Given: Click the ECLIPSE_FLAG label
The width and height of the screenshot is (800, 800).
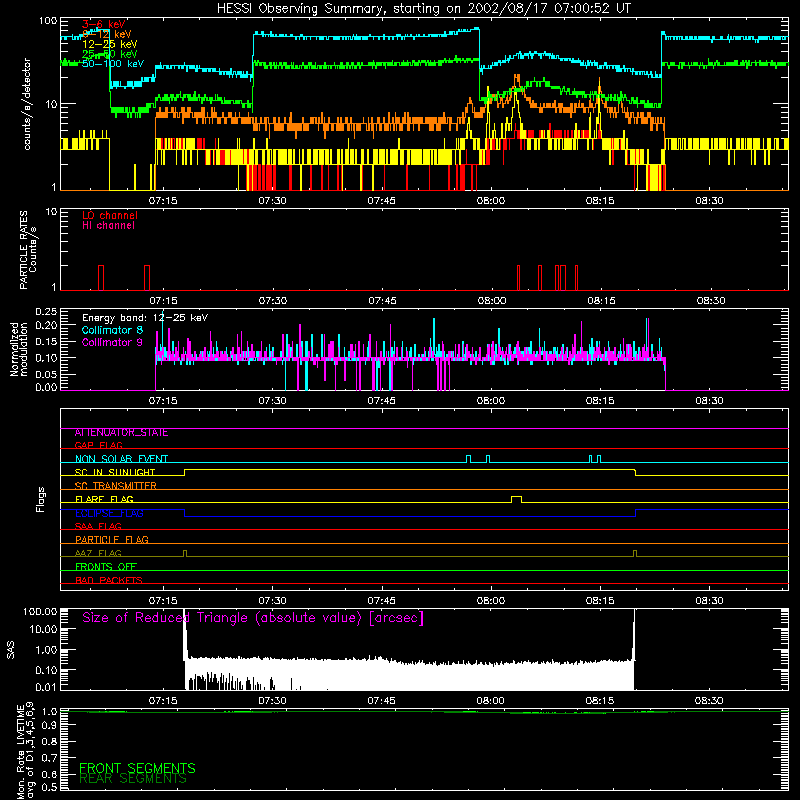Looking at the screenshot, I should coord(109,513).
